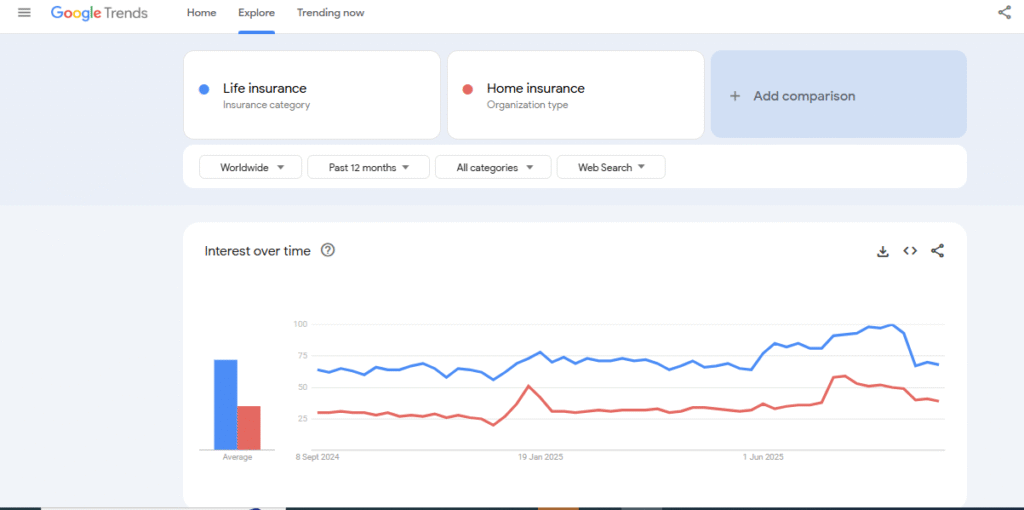The image size is (1024, 510).
Task: Click the blue Life insurance color dot
Action: click(x=204, y=89)
